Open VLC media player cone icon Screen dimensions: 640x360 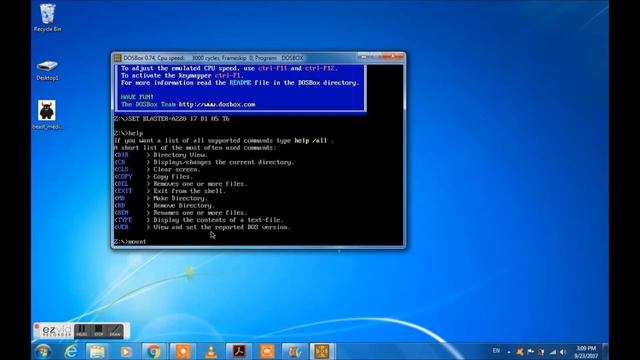[211, 351]
